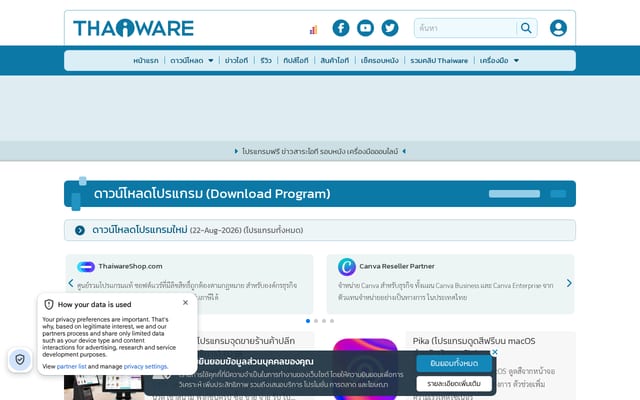640x400 pixels.
Task: Dismiss the cookie consent banner X
Action: (x=495, y=352)
